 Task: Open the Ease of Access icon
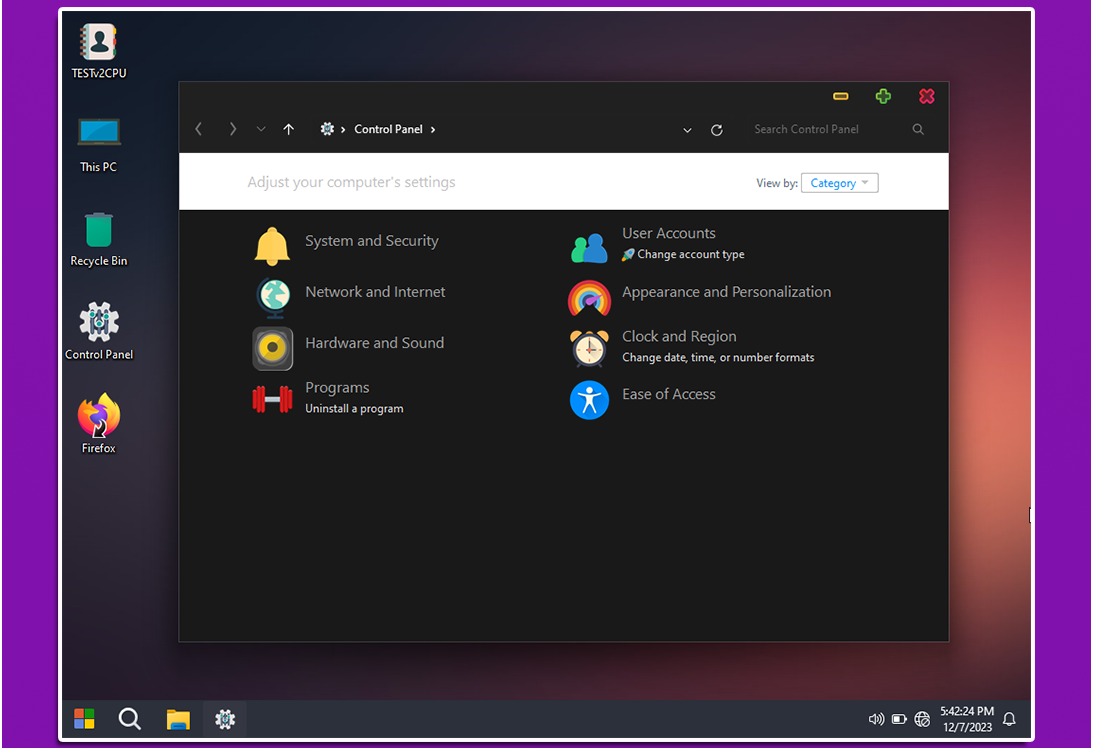point(589,400)
